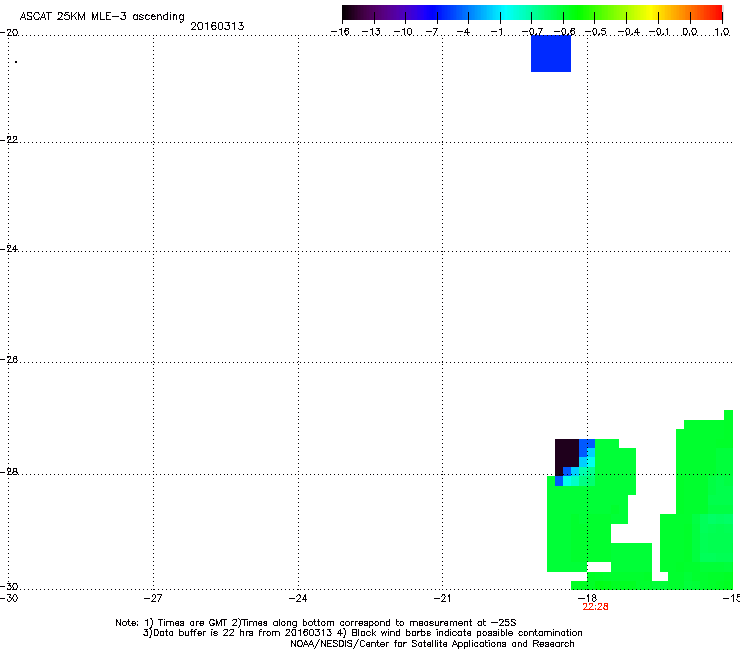The image size is (740, 650).
Task: Click the longitude axis label '-27'
Action: [x=153, y=598]
